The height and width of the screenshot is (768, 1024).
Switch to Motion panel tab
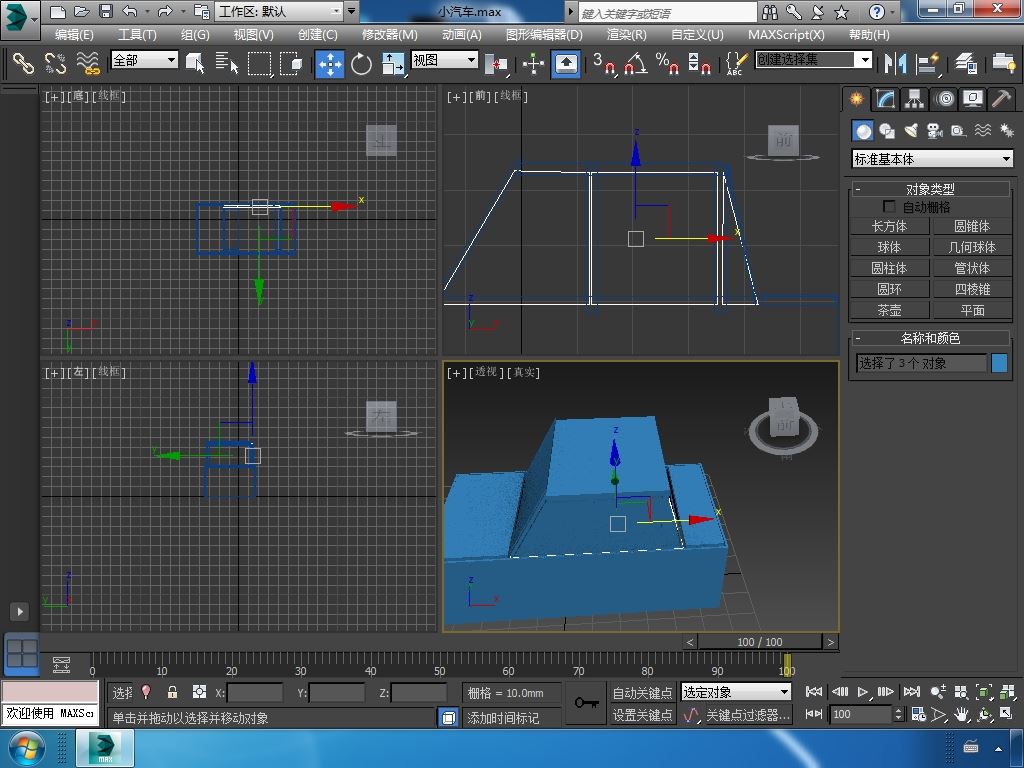(944, 99)
